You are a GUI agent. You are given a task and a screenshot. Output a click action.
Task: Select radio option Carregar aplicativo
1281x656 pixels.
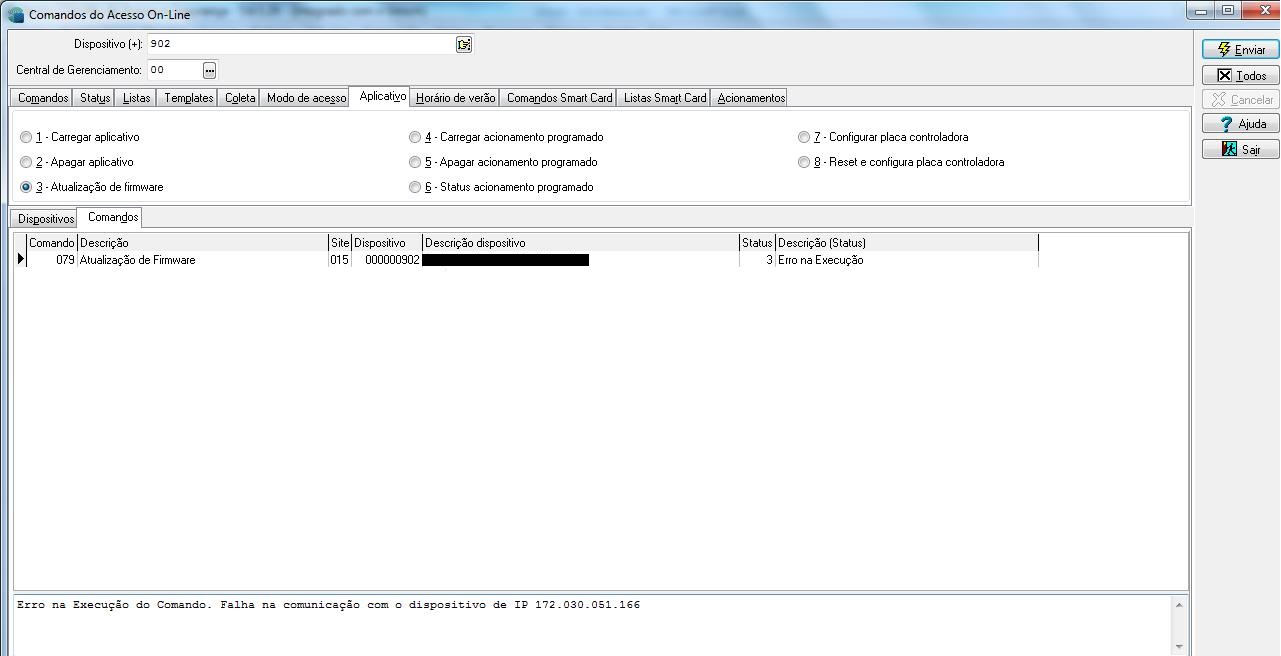(26, 137)
